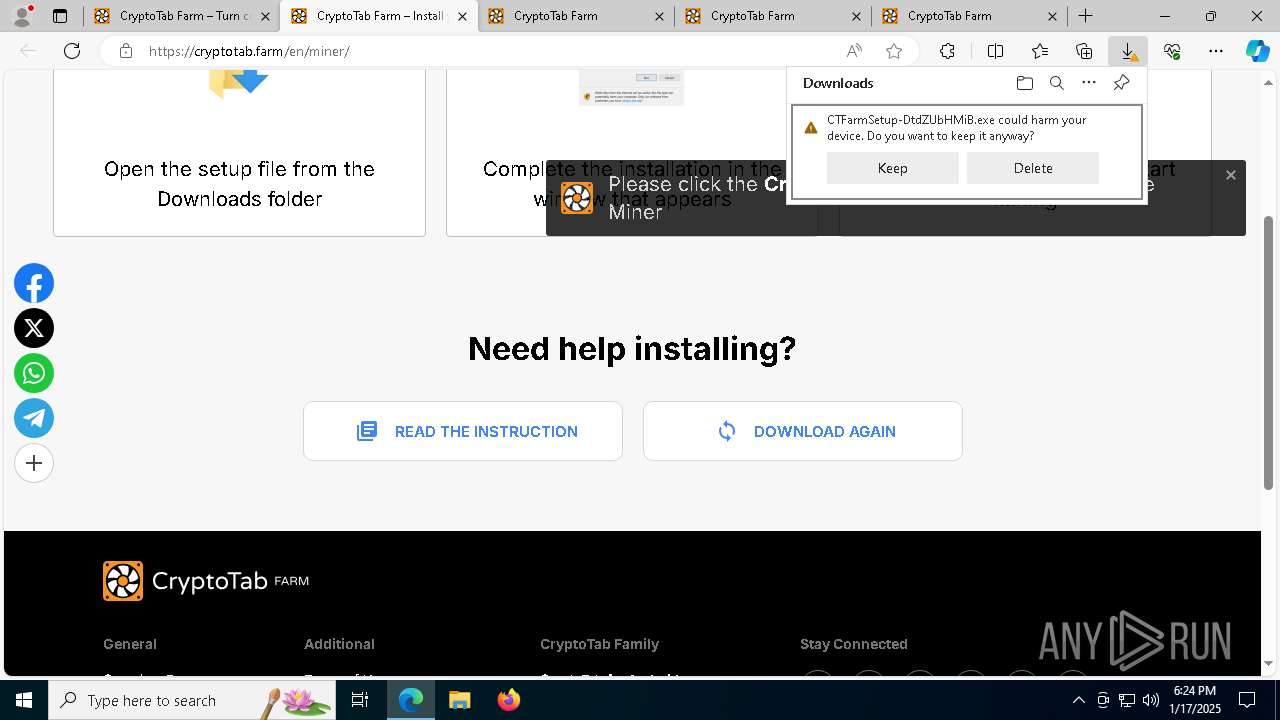Open Extensions puzzle icon
This screenshot has height=720, width=1280.
coord(947,51)
